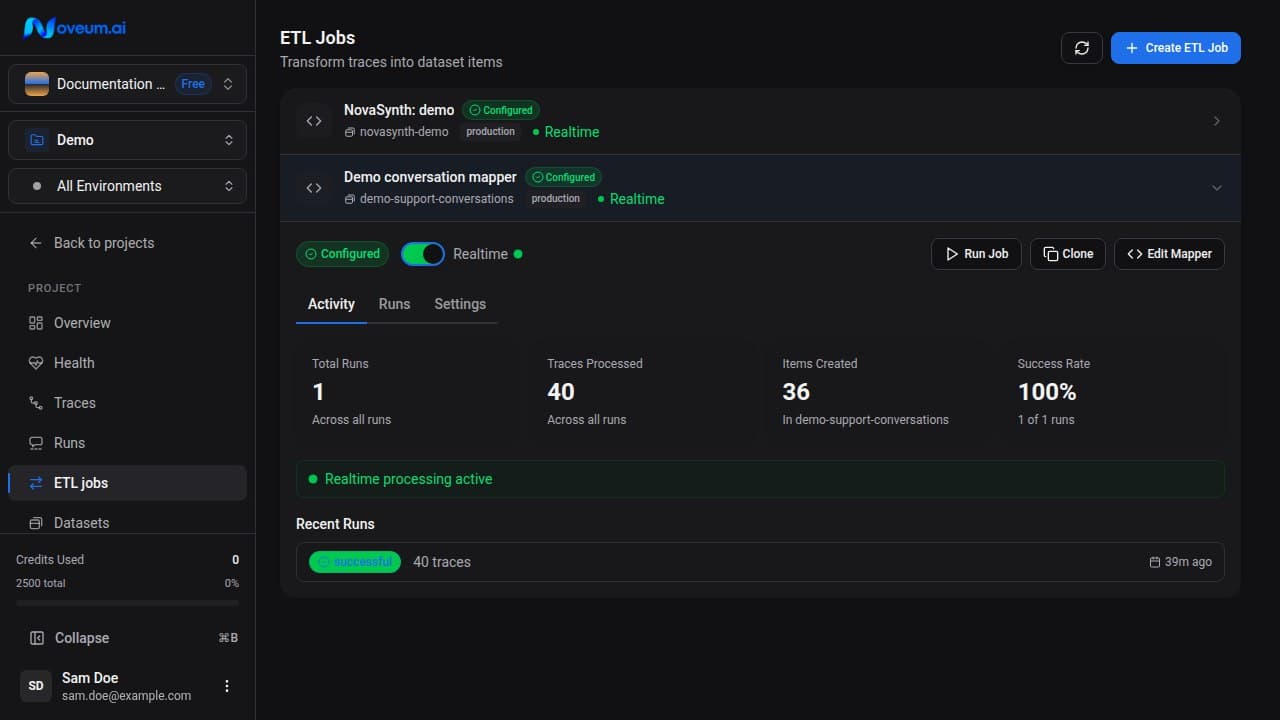This screenshot has width=1280, height=720.
Task: Open the Runs sidebar item
Action: point(127,443)
